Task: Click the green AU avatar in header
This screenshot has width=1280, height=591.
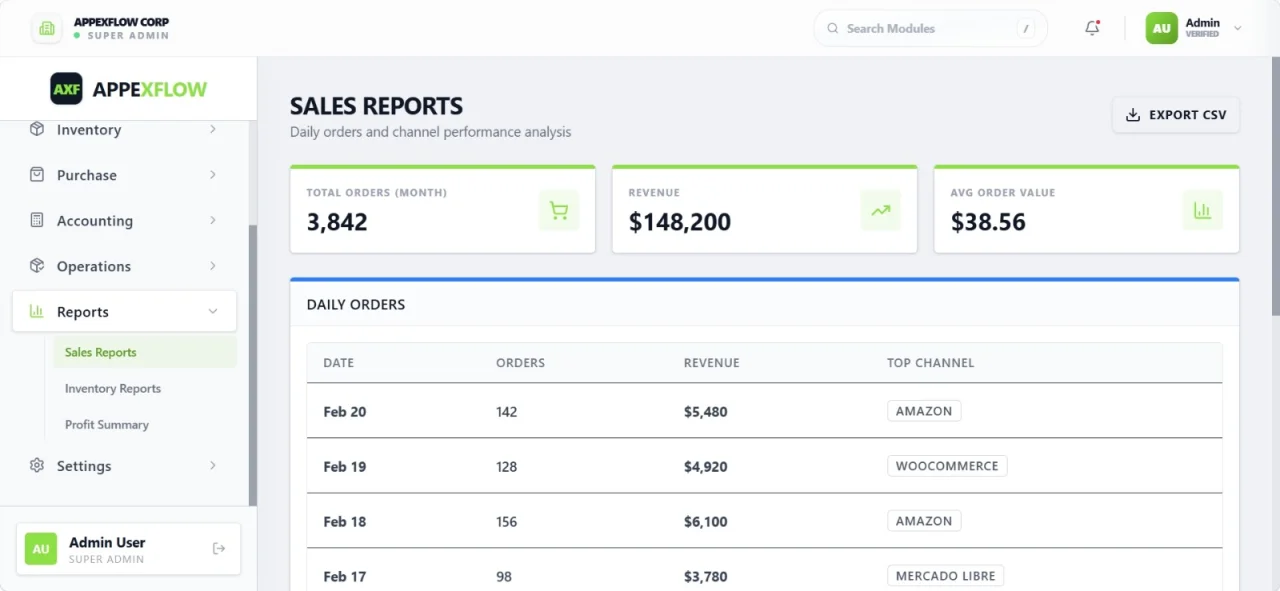Action: (x=1161, y=28)
